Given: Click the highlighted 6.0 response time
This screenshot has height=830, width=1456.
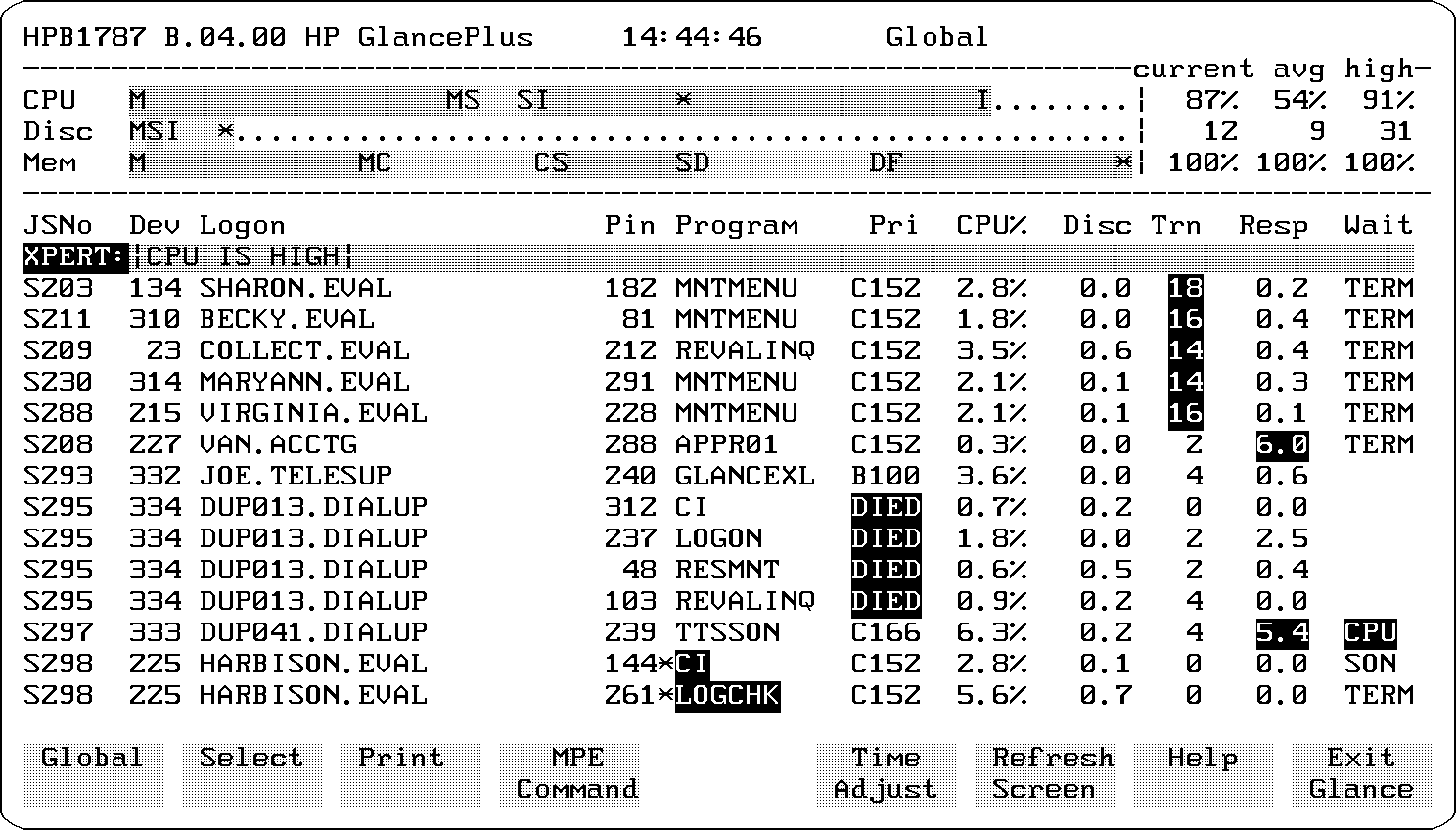Looking at the screenshot, I should coord(1282,444).
